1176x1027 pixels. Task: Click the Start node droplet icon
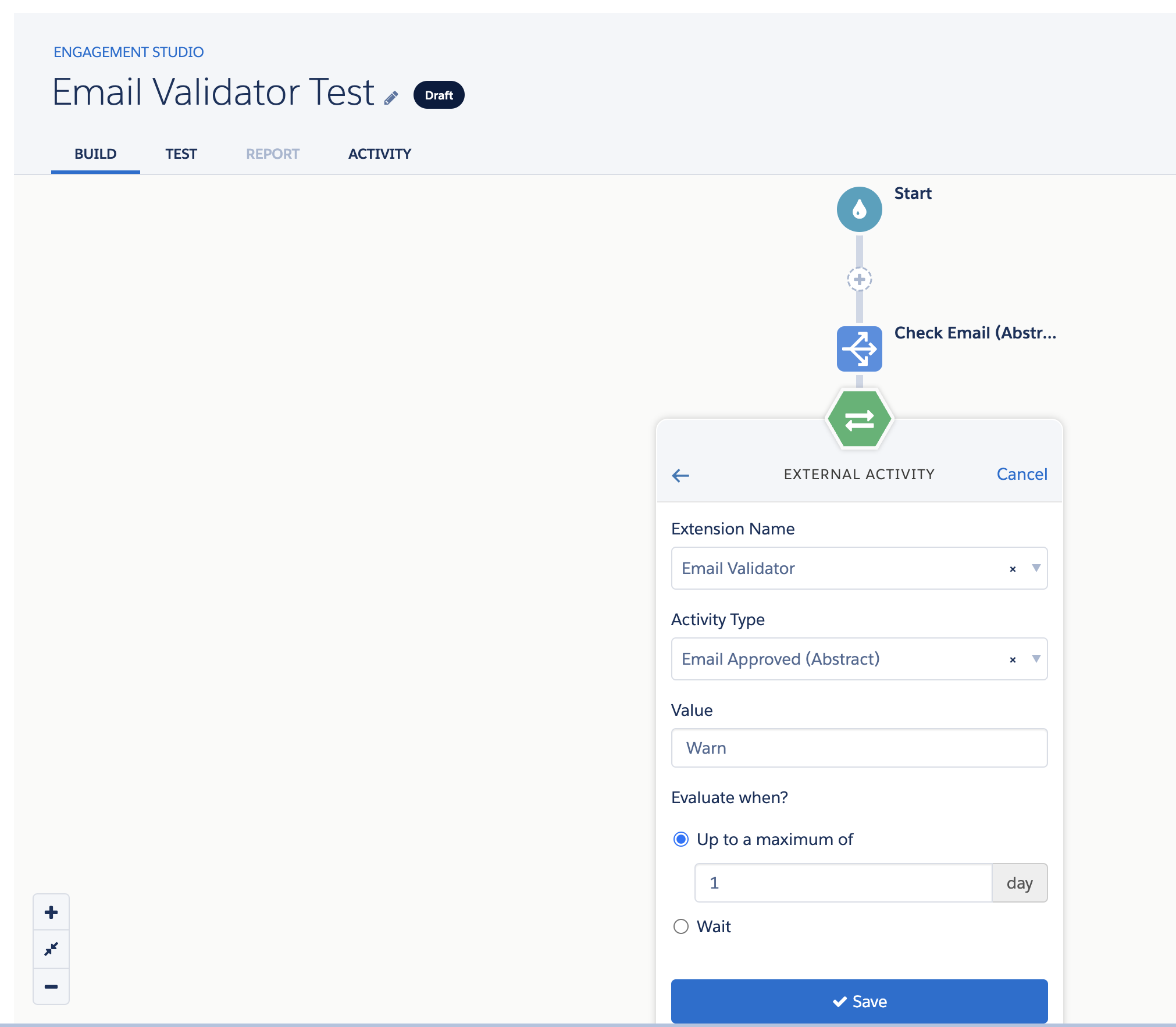pos(859,209)
